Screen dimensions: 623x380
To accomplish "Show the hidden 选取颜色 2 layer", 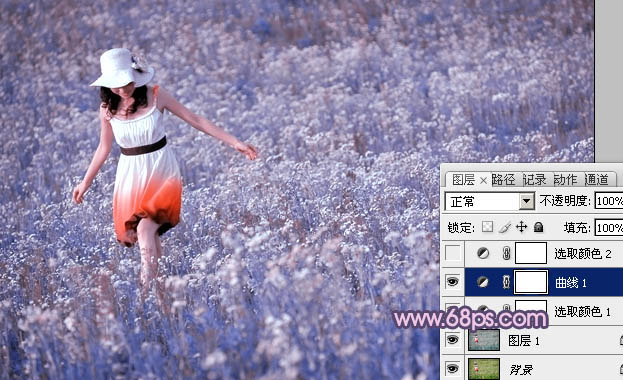I will pos(453,253).
